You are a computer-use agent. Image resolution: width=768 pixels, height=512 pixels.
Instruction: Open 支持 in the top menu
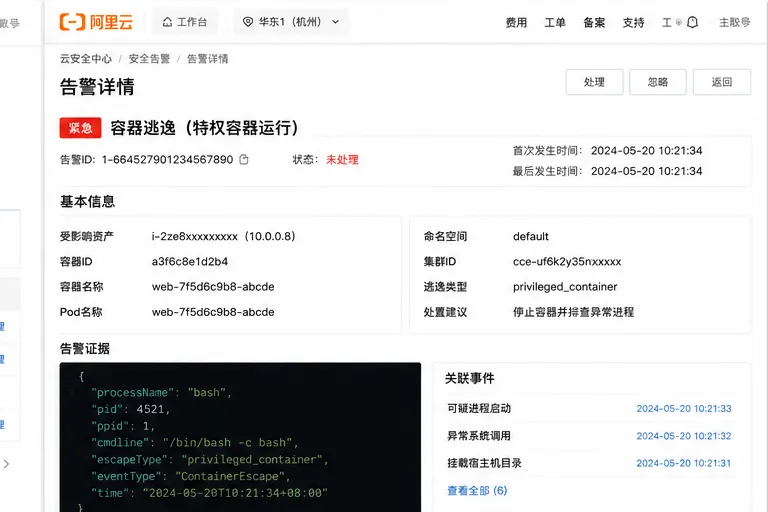pos(633,23)
